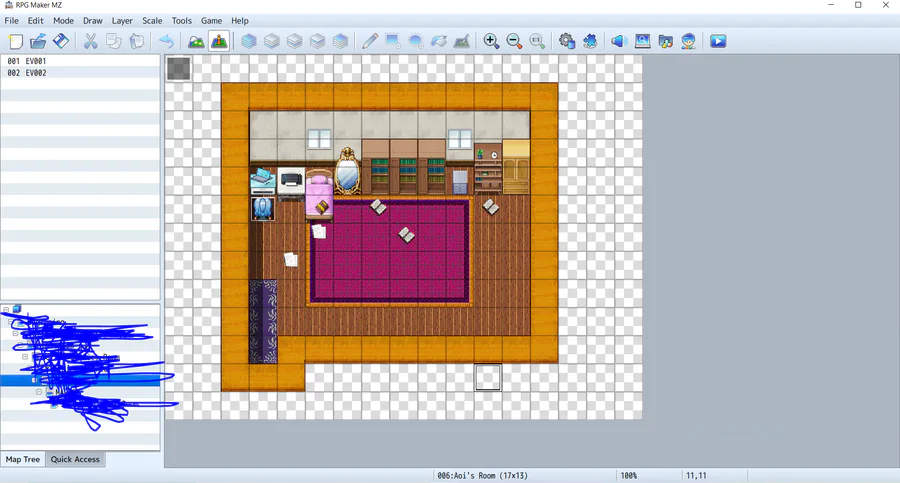The height and width of the screenshot is (483, 900).
Task: Choose the Rectangle drawing tool
Action: (x=393, y=41)
